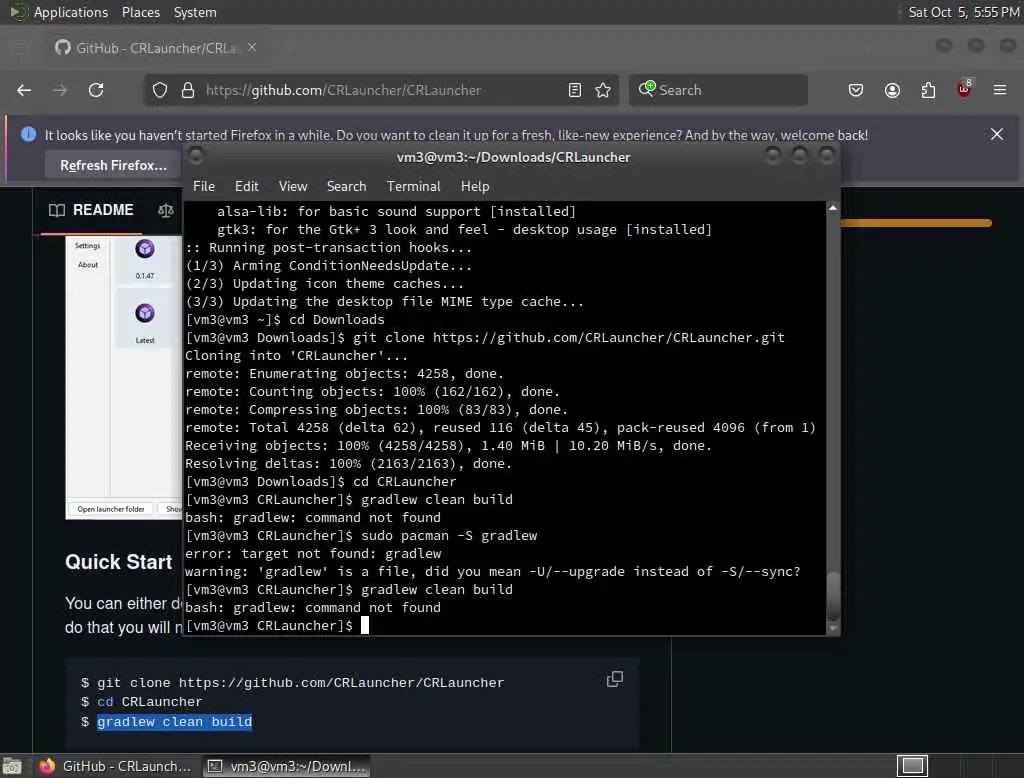Click the show desktop icon in bottom panel
Image resolution: width=1024 pixels, height=778 pixels.
[12, 766]
